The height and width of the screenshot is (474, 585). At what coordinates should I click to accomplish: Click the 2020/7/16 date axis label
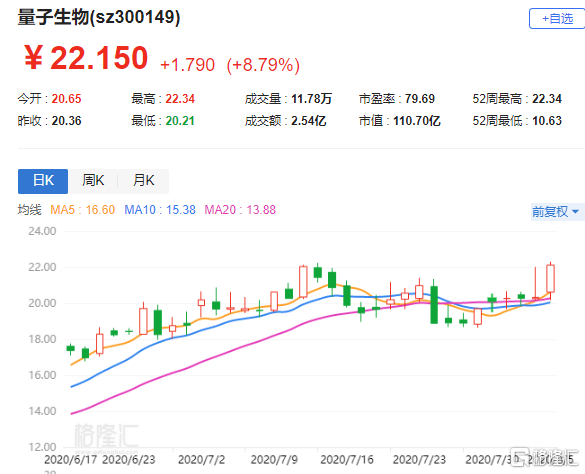(347, 460)
